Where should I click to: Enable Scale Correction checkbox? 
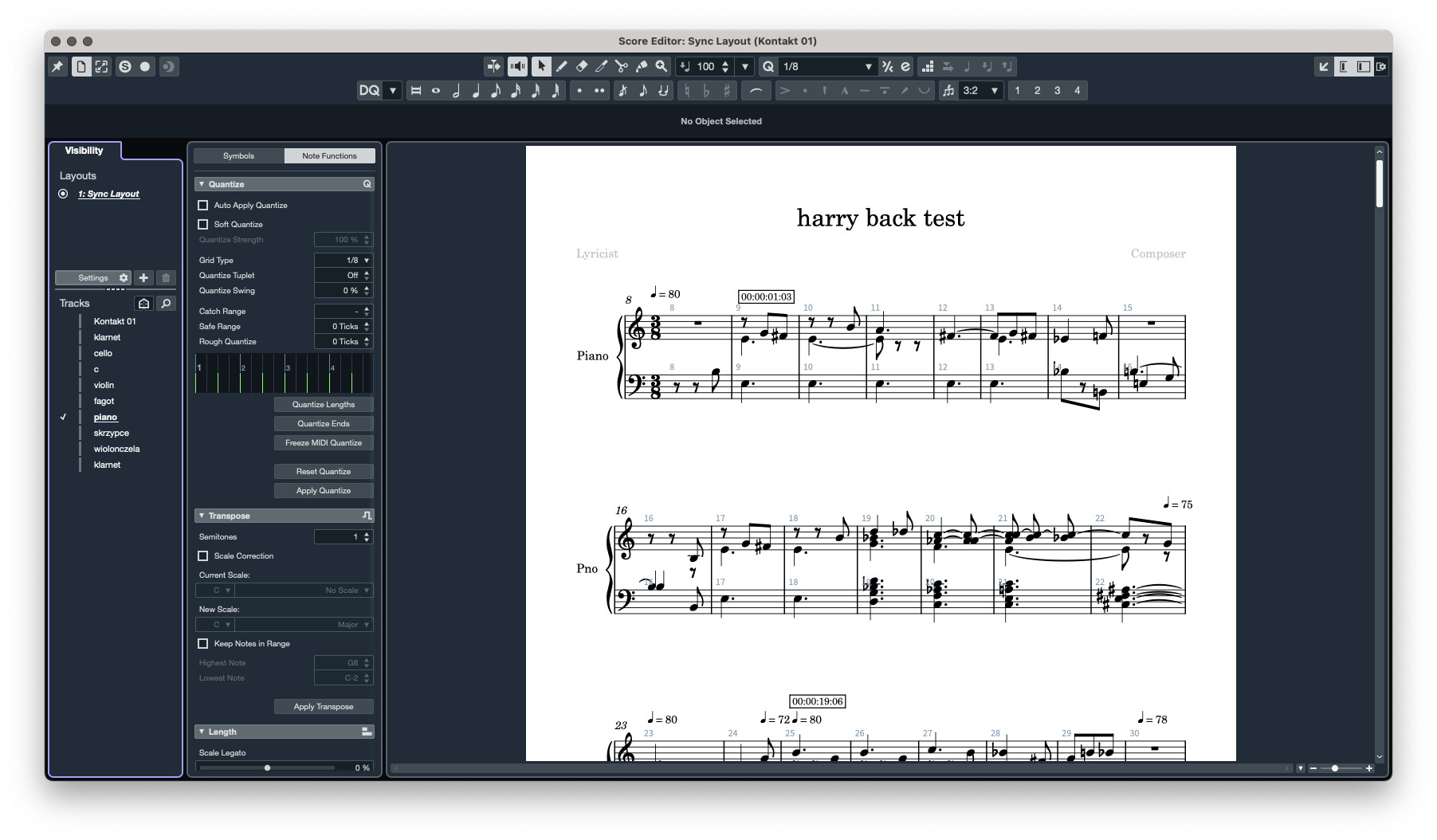pyautogui.click(x=202, y=555)
